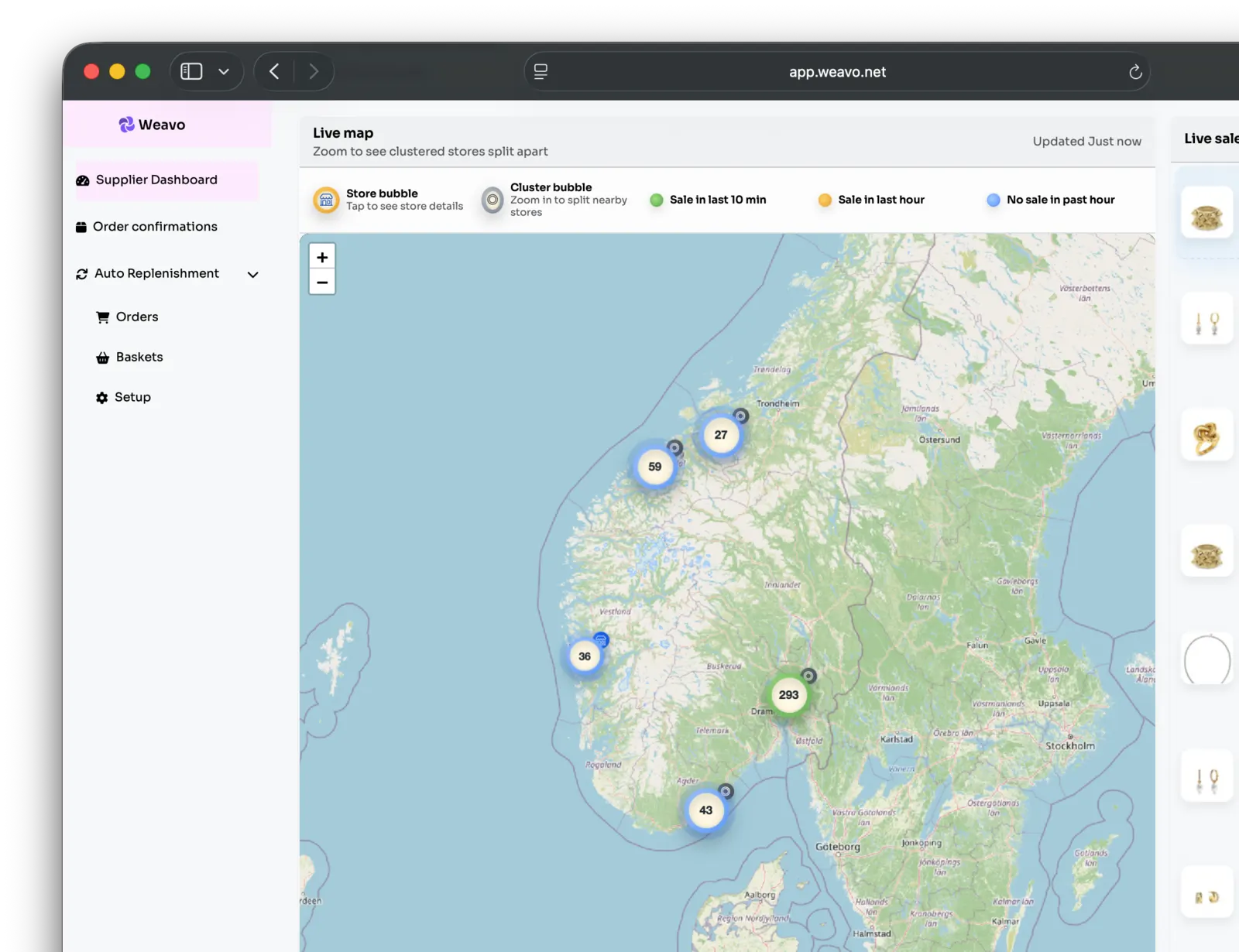This screenshot has width=1239, height=952.
Task: Click orange Sale in last hour dot
Action: click(825, 200)
